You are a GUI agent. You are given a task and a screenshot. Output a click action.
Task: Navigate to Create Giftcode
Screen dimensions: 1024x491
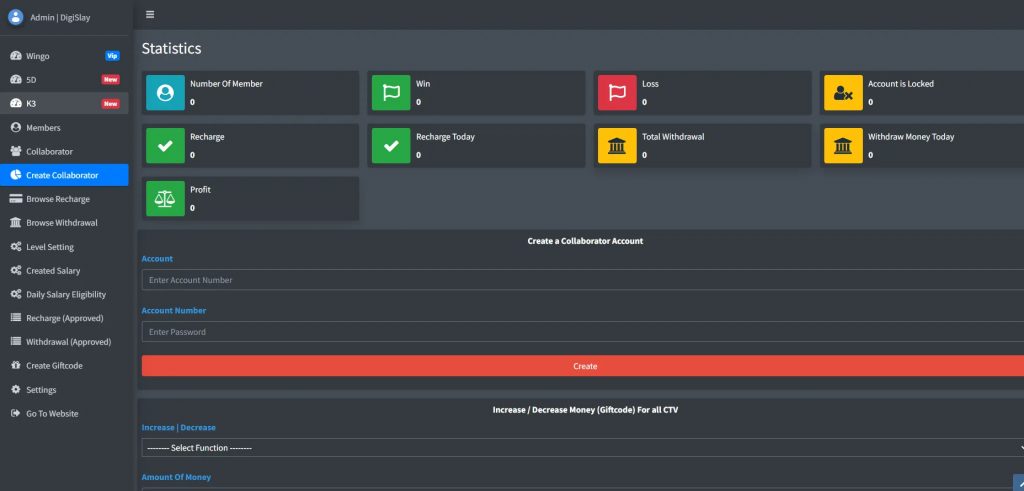click(54, 366)
